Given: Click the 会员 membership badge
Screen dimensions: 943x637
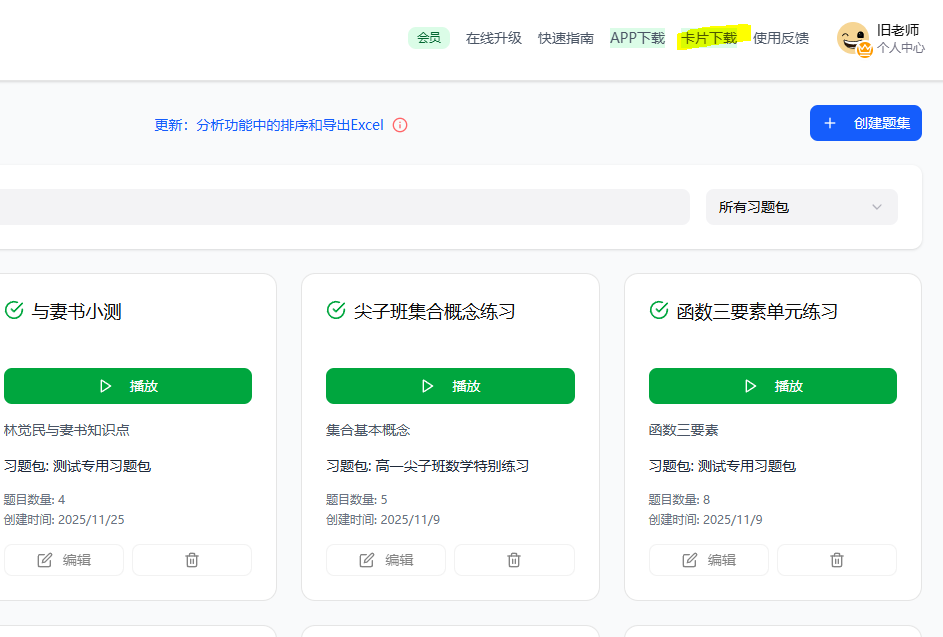Looking at the screenshot, I should click(x=428, y=38).
